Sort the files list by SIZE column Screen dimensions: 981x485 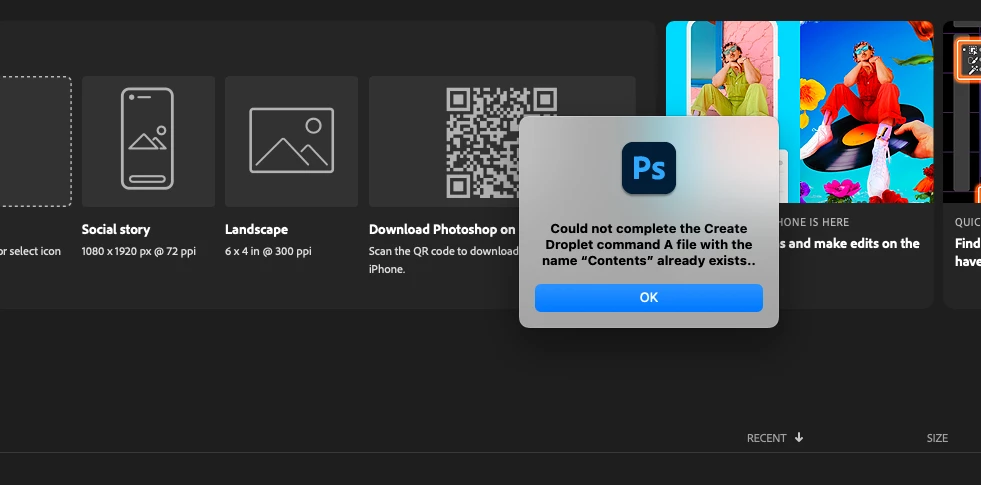(937, 438)
